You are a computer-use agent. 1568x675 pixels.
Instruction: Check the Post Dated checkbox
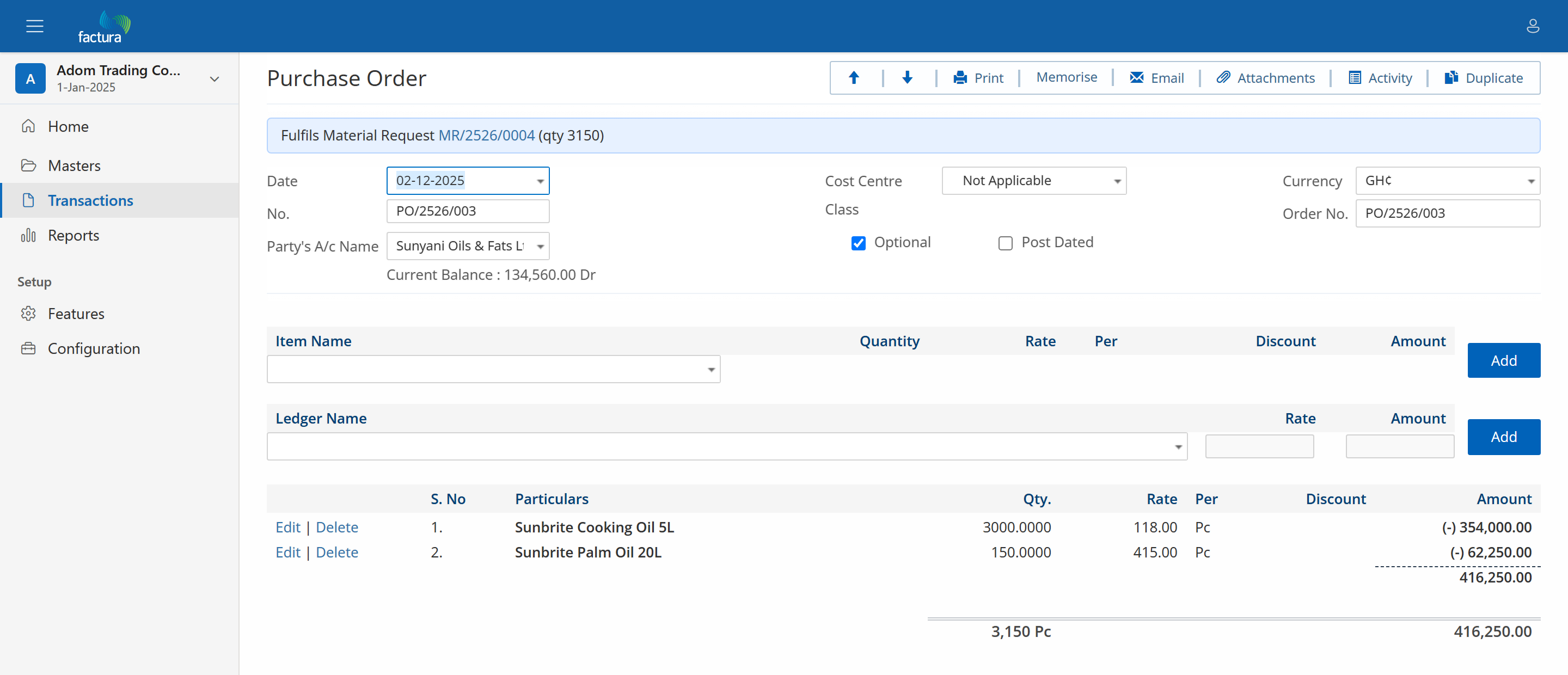tap(1005, 243)
